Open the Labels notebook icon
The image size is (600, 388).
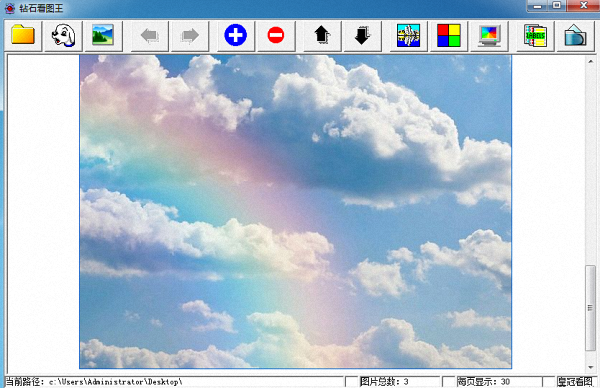click(535, 36)
